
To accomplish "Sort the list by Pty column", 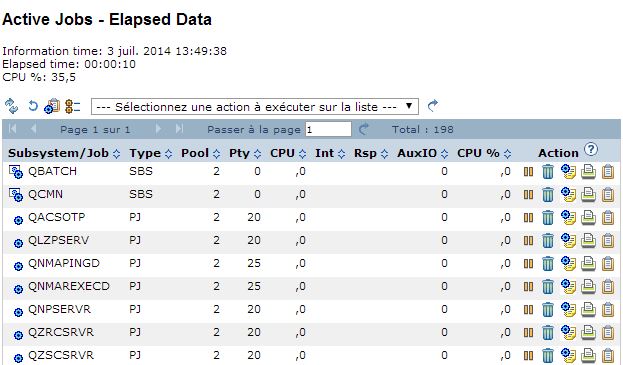I will click(x=257, y=154).
